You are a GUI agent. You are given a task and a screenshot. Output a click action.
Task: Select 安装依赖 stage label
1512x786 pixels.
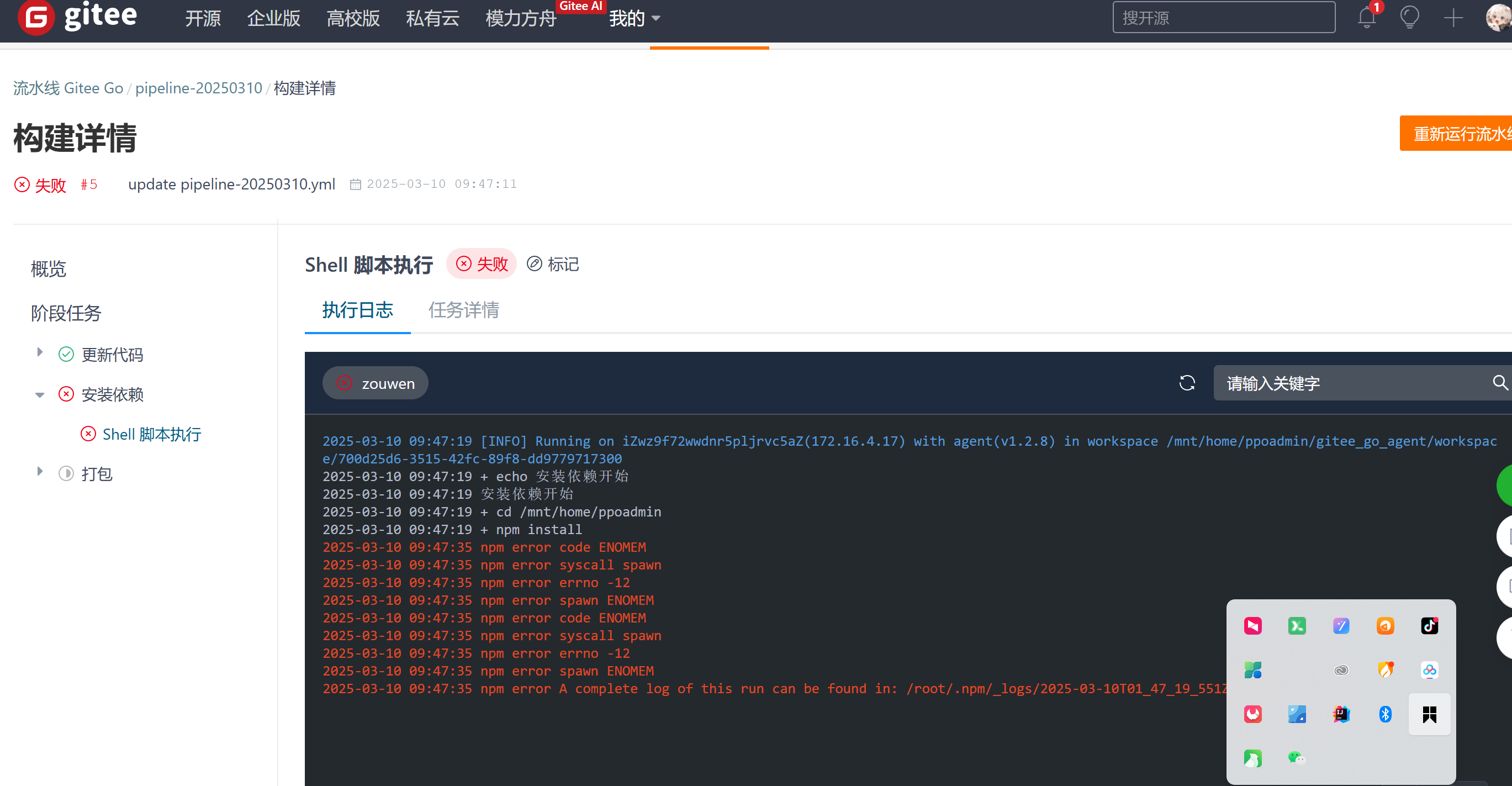click(x=112, y=394)
